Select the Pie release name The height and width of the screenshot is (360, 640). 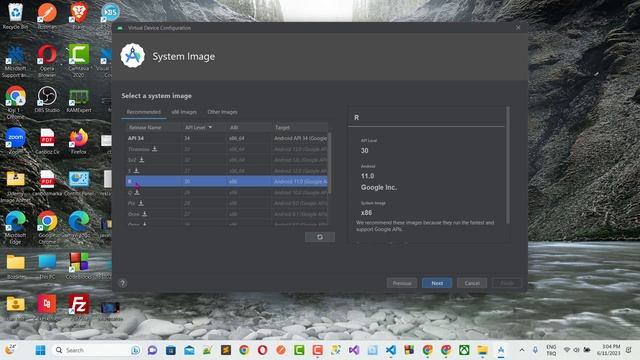pos(131,203)
